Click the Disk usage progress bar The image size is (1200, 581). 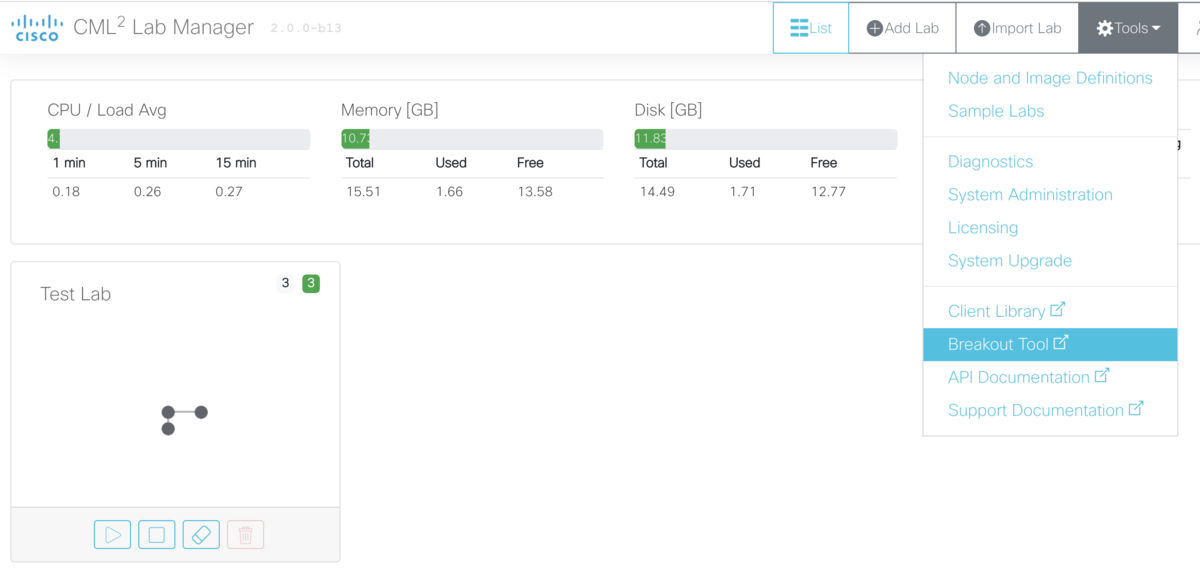[x=765, y=139]
